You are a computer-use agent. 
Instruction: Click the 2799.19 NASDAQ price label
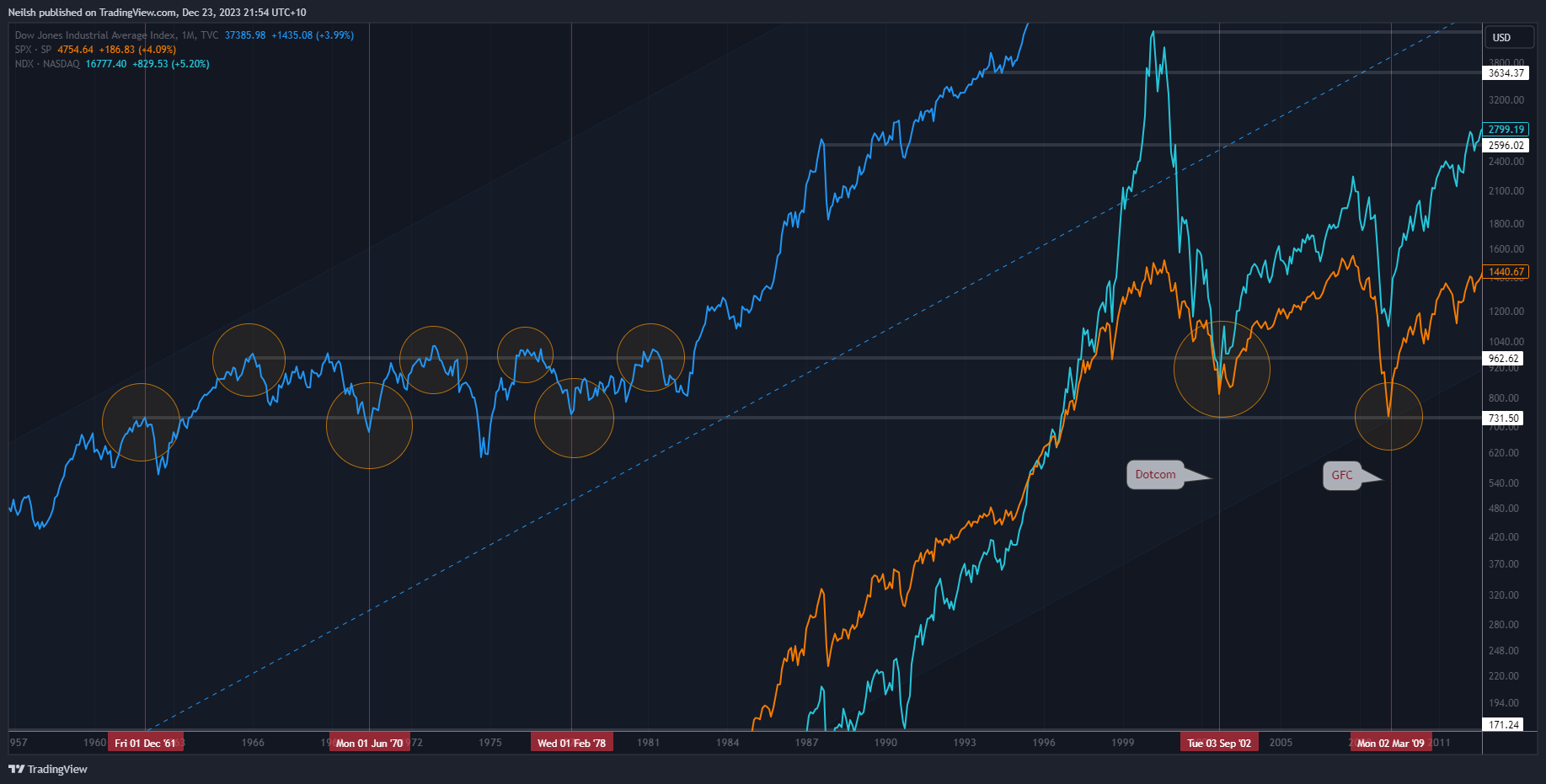[x=1506, y=130]
